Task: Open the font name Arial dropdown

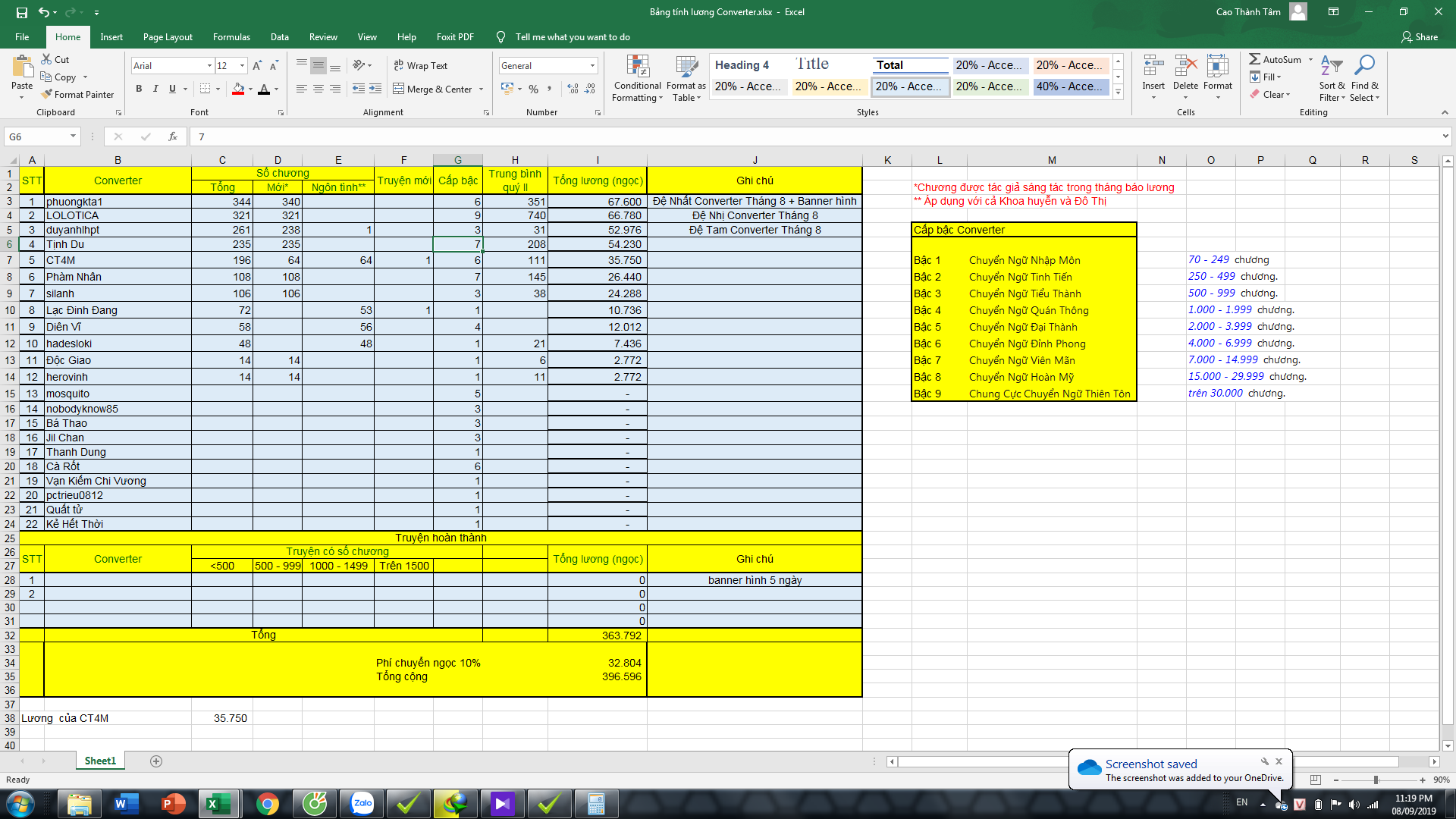Action: click(x=209, y=66)
